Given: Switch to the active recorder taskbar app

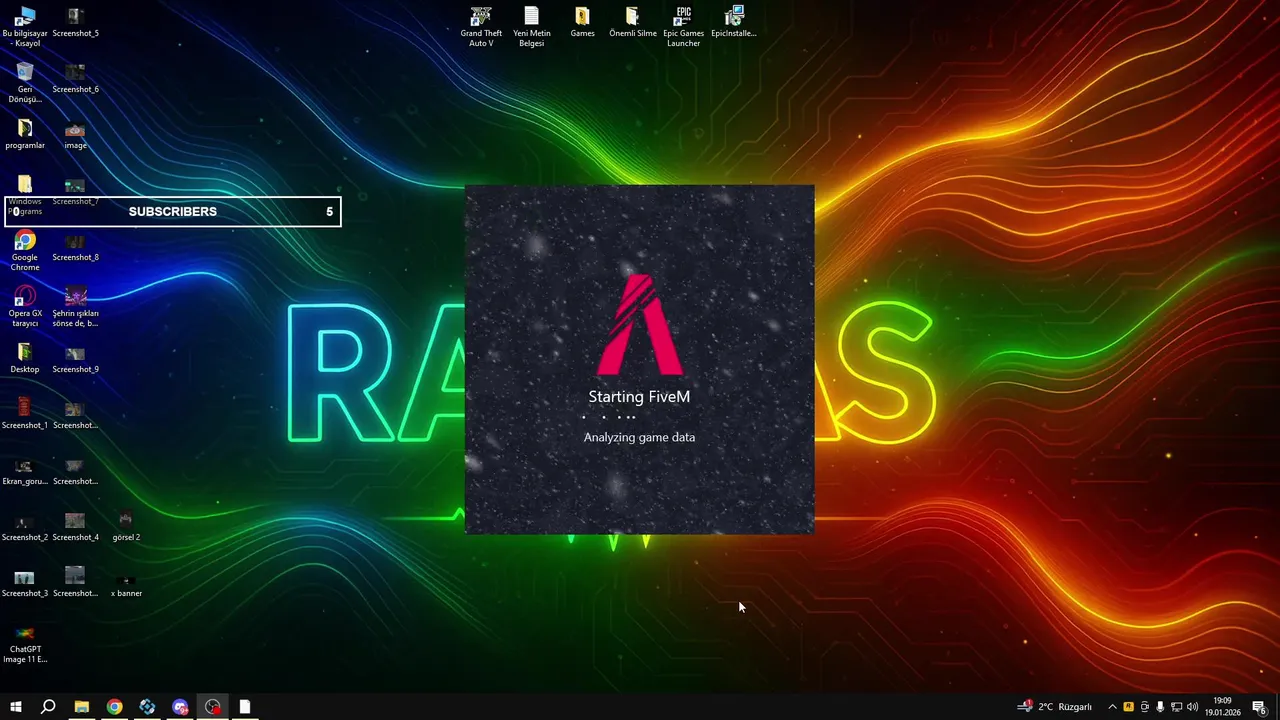Looking at the screenshot, I should (x=213, y=707).
